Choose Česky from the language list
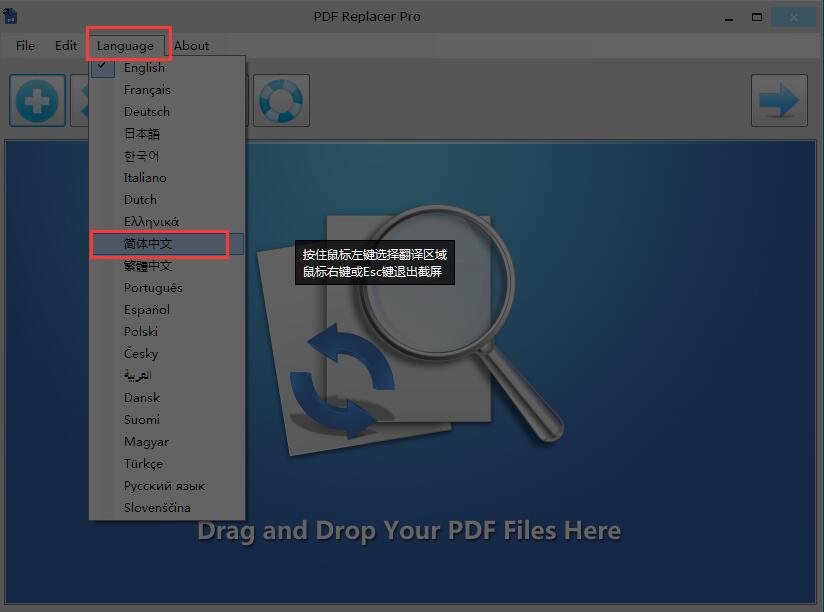This screenshot has width=824, height=612. click(167, 354)
